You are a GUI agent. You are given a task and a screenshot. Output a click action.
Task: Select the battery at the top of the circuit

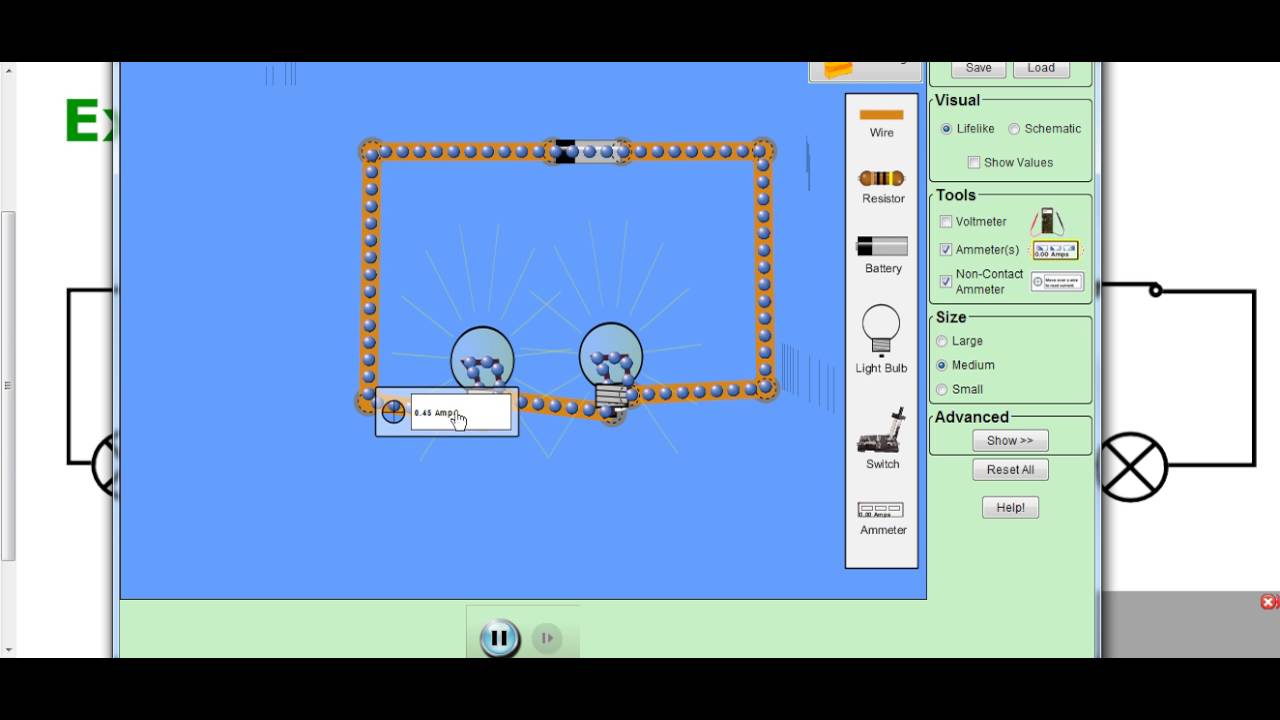click(x=588, y=151)
